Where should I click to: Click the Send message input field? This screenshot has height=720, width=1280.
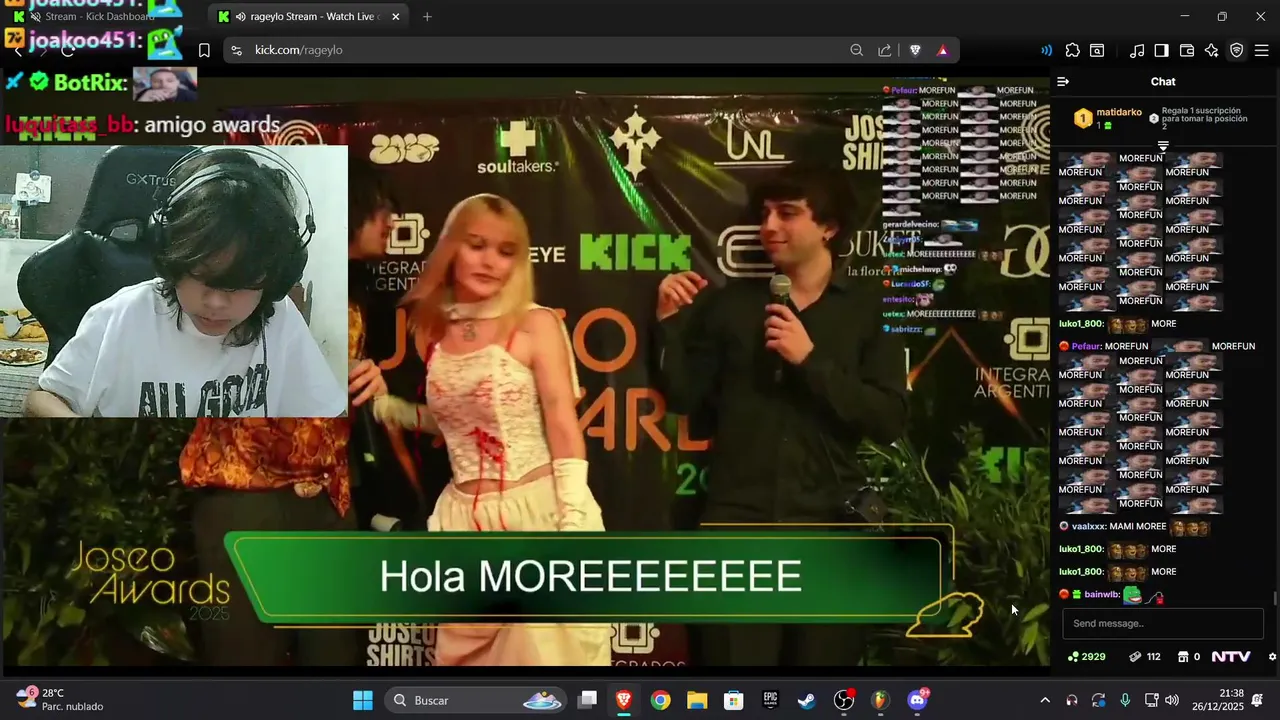click(x=1163, y=623)
